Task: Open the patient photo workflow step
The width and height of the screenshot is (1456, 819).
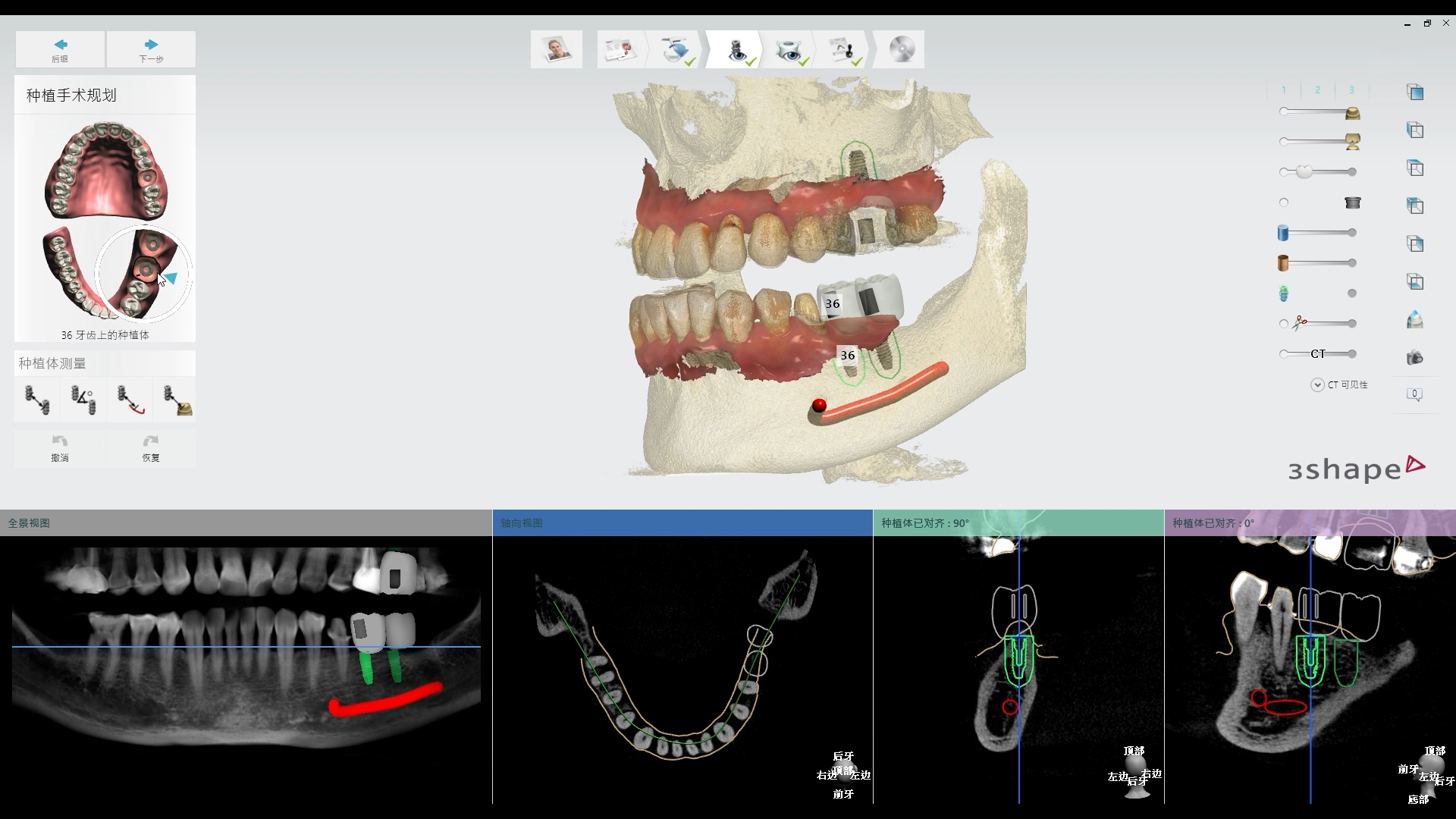Action: click(x=556, y=50)
